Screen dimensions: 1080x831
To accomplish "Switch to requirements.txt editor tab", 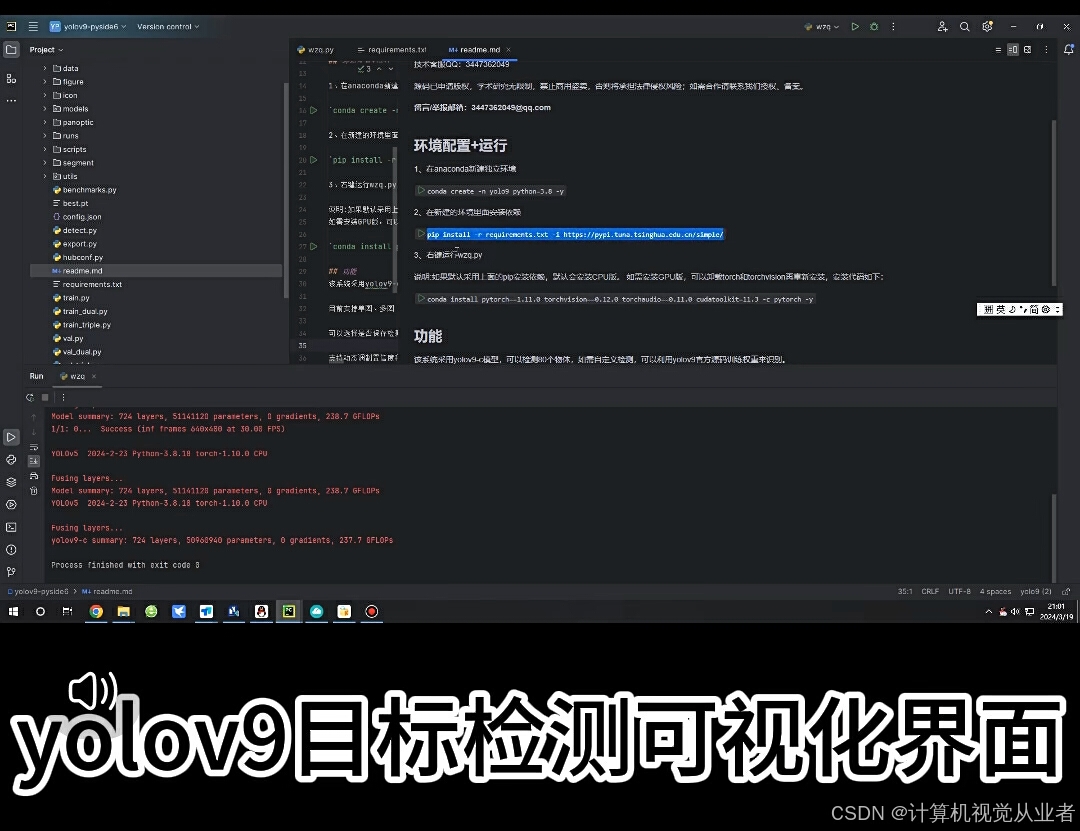I will [x=392, y=50].
